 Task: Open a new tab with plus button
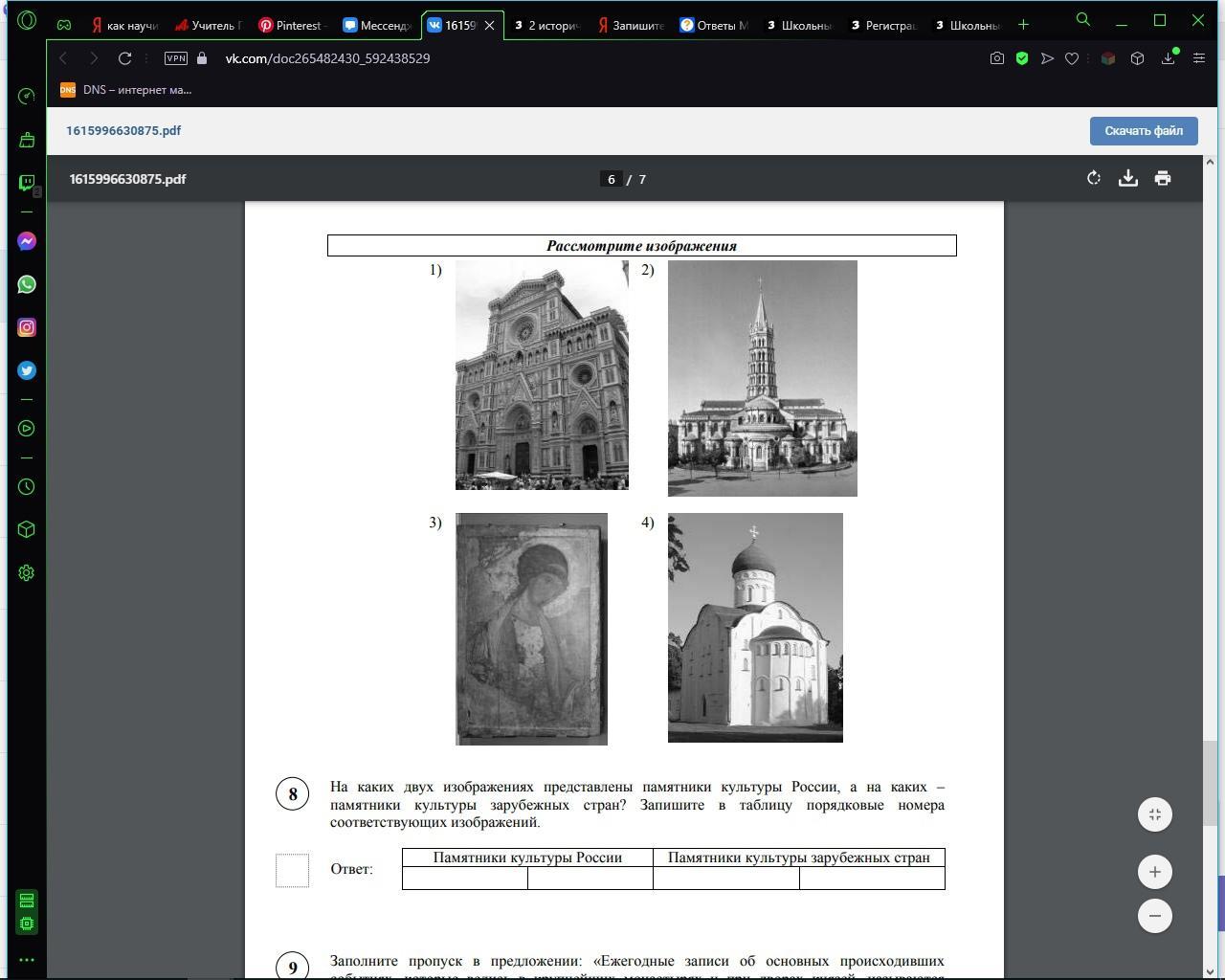1023,24
